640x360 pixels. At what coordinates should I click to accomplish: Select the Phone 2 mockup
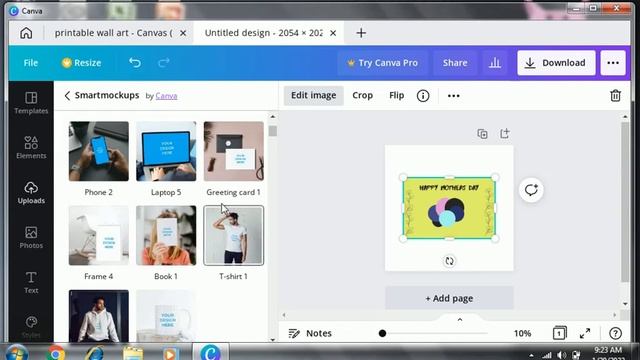point(99,151)
